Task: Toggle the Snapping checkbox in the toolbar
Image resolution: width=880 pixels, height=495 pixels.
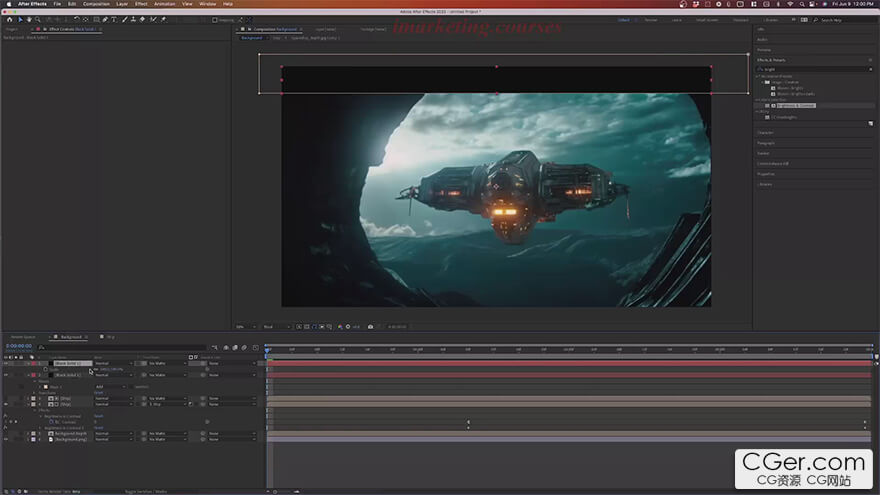Action: click(215, 20)
